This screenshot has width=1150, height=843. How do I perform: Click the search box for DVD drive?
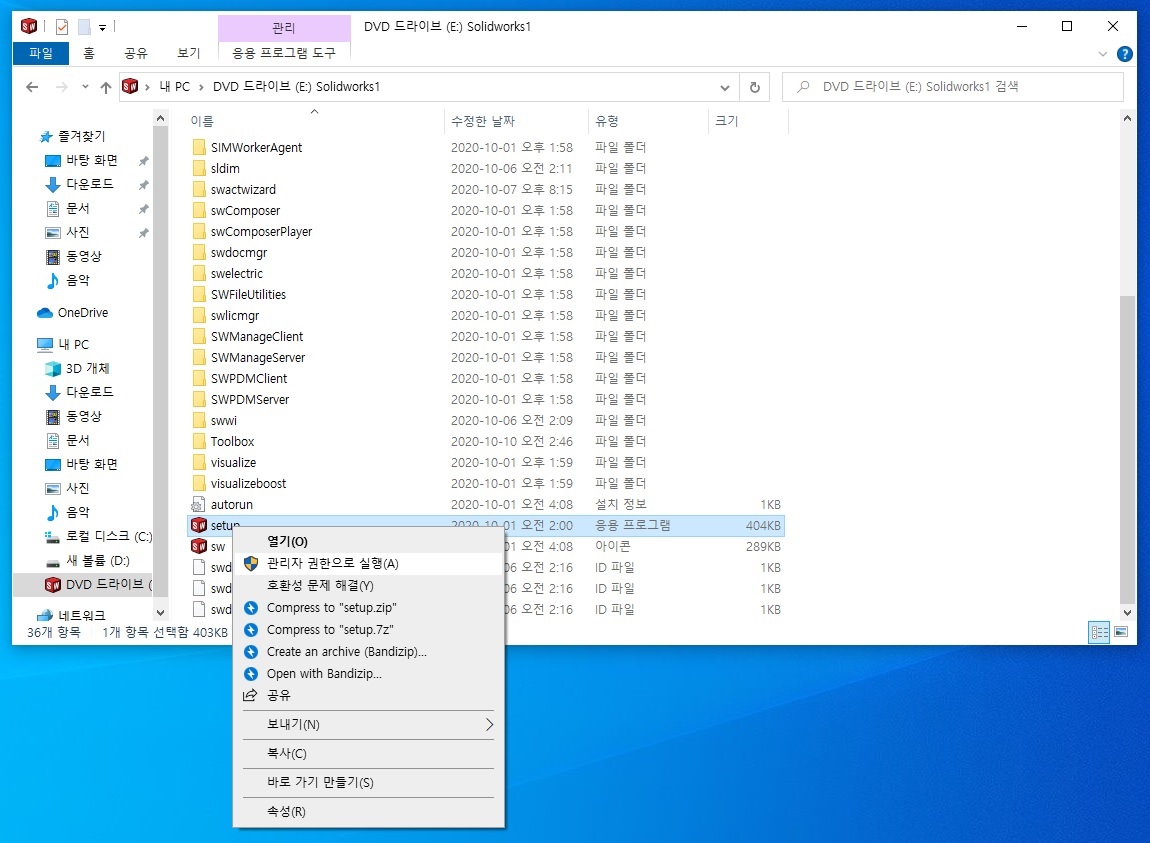click(953, 87)
